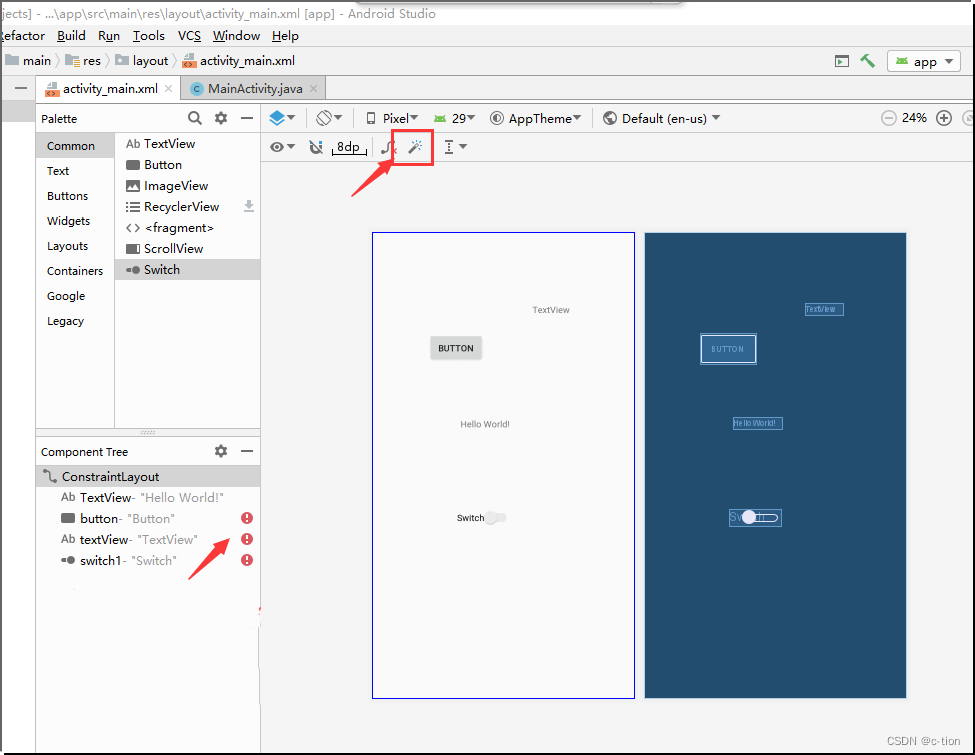
Task: Open the Run menu
Action: click(109, 35)
